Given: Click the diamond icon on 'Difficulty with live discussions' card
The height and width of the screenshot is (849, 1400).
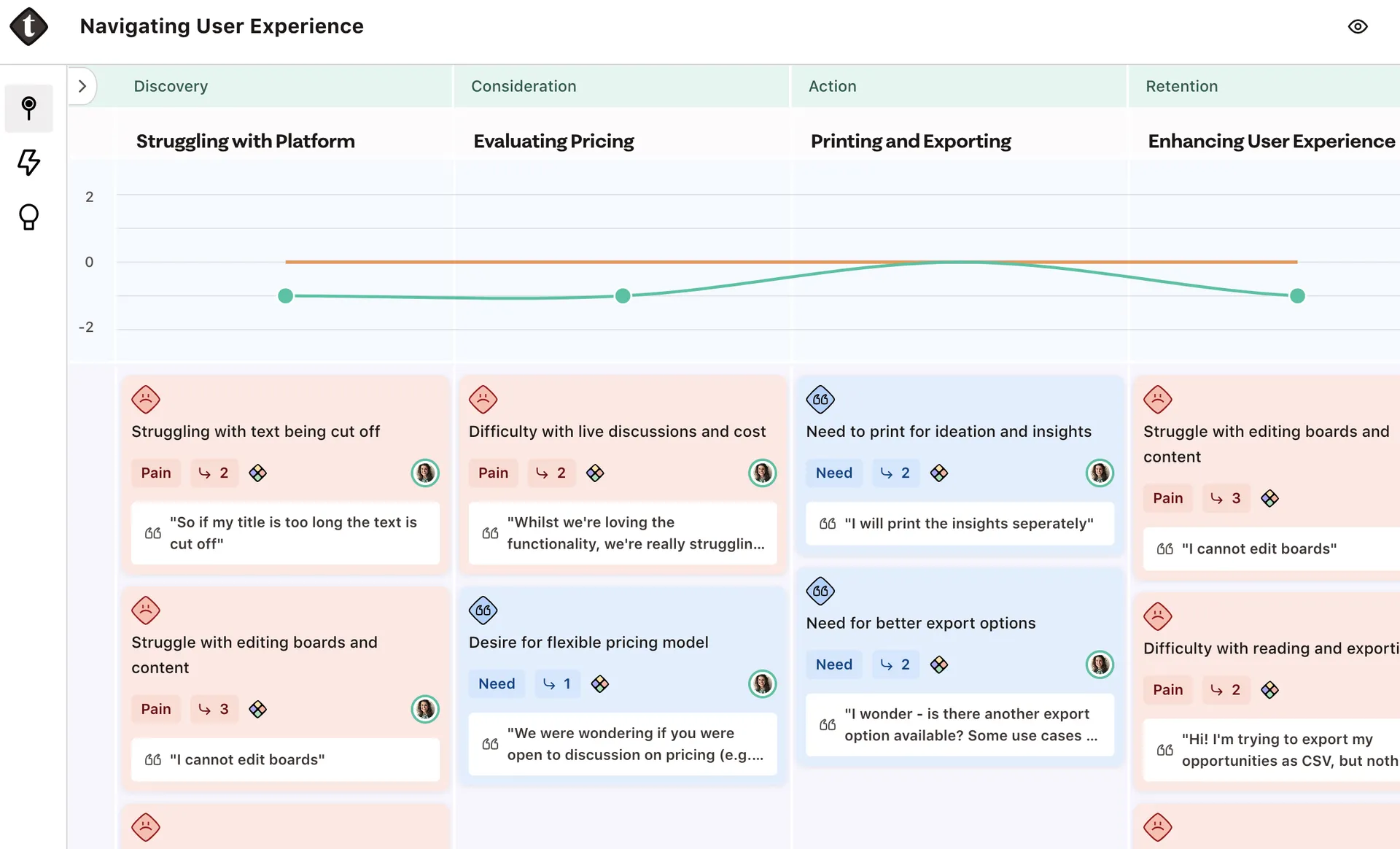Looking at the screenshot, I should coord(595,473).
